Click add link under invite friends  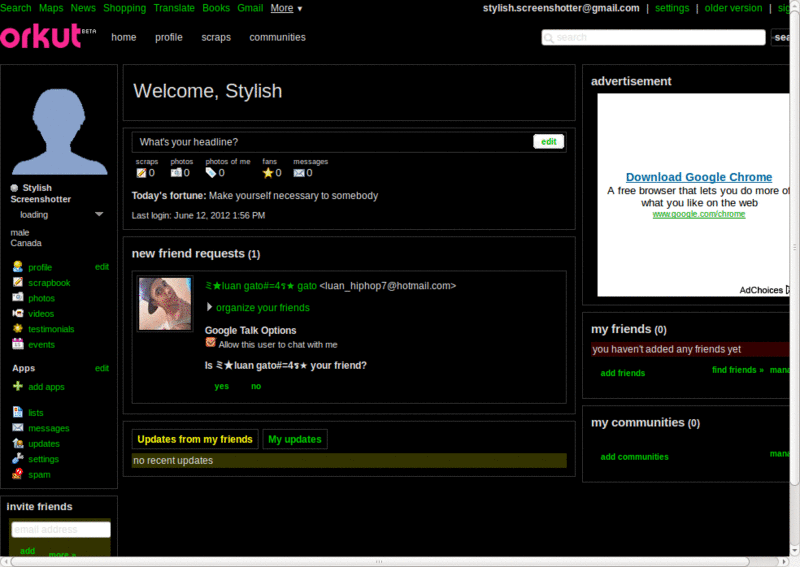click(28, 551)
